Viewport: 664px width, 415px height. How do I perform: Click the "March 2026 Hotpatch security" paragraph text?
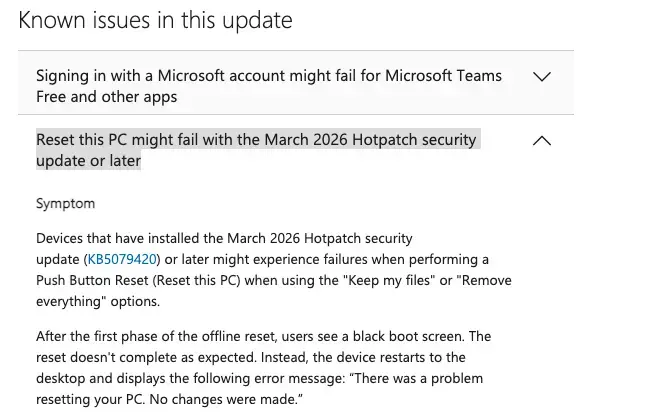tap(320, 238)
